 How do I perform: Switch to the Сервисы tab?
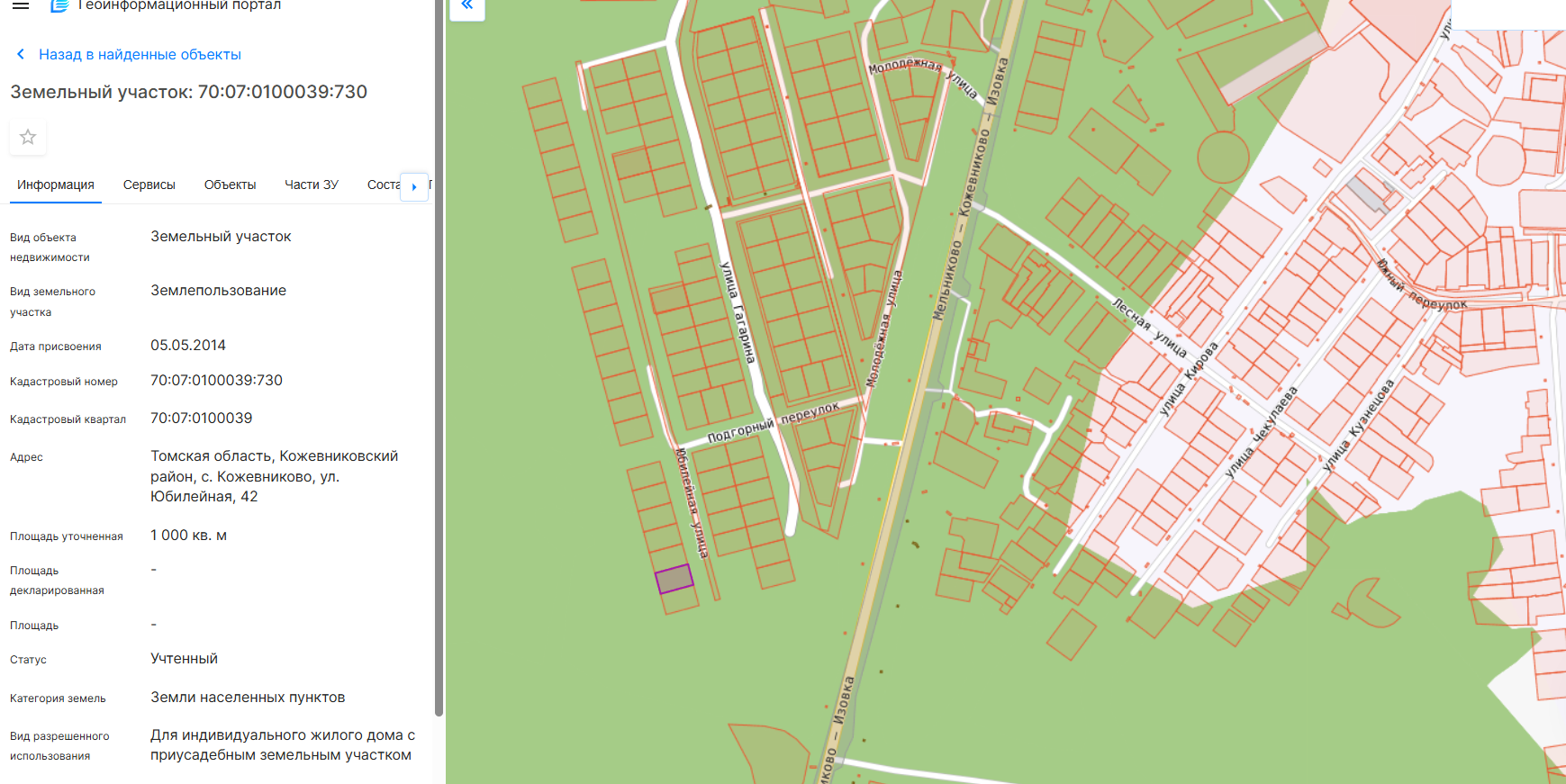pos(149,185)
